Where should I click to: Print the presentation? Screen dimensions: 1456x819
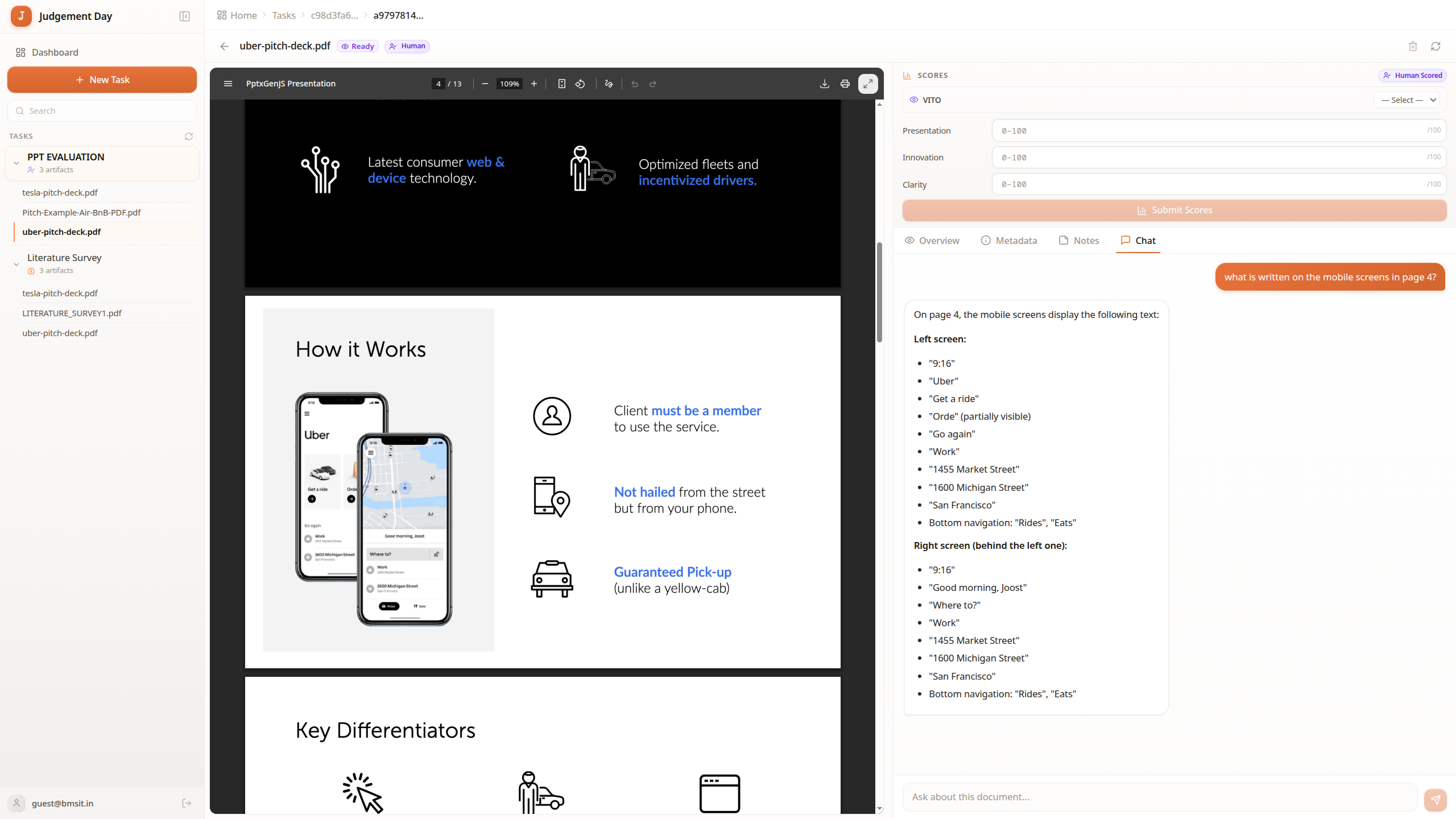845,84
